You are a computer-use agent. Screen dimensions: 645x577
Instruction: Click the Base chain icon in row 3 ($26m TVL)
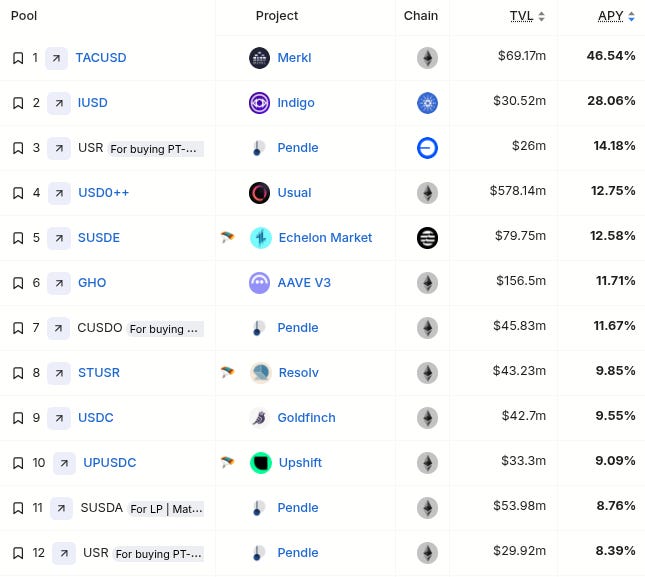[427, 148]
